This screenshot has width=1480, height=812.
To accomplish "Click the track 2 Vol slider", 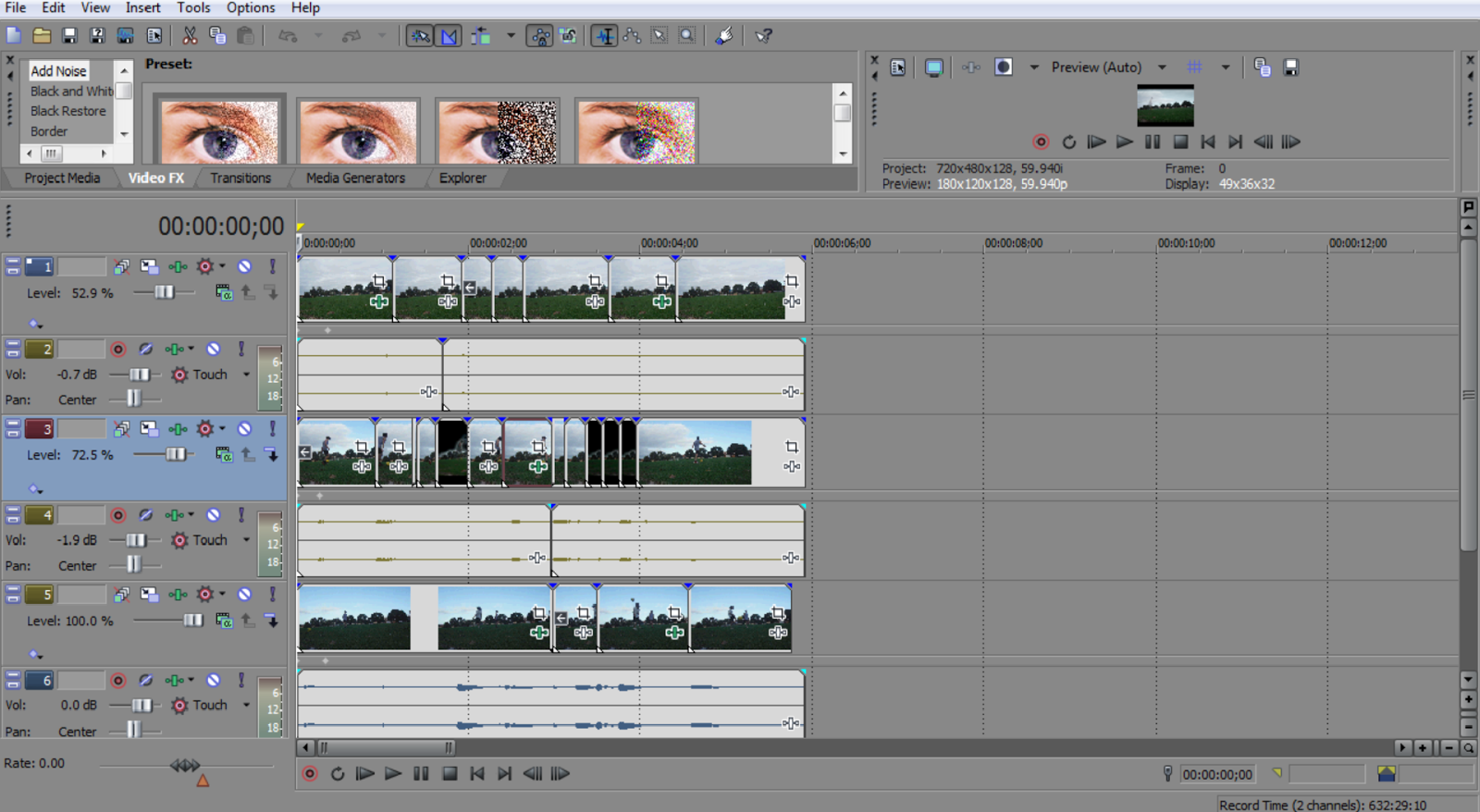I will click(x=139, y=375).
